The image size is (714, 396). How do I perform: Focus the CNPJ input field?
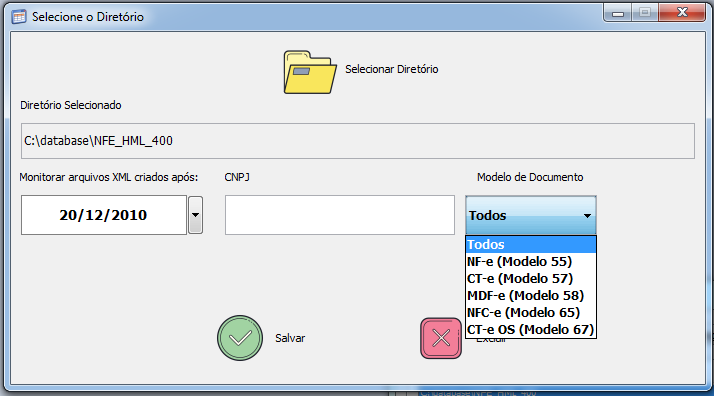[x=340, y=215]
